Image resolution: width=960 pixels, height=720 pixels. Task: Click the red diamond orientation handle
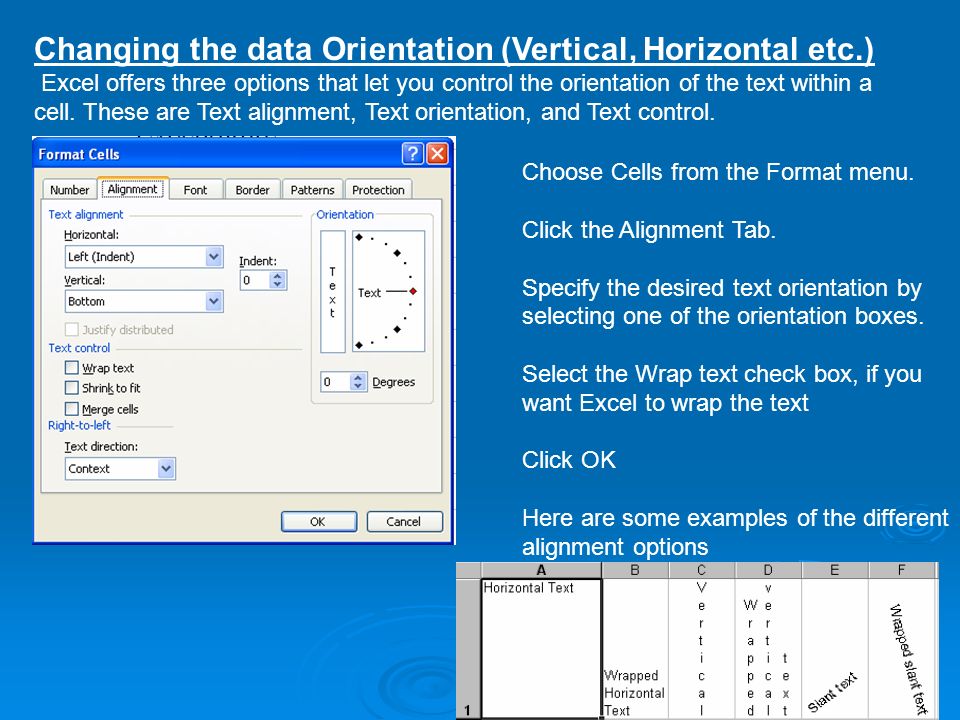pos(413,291)
